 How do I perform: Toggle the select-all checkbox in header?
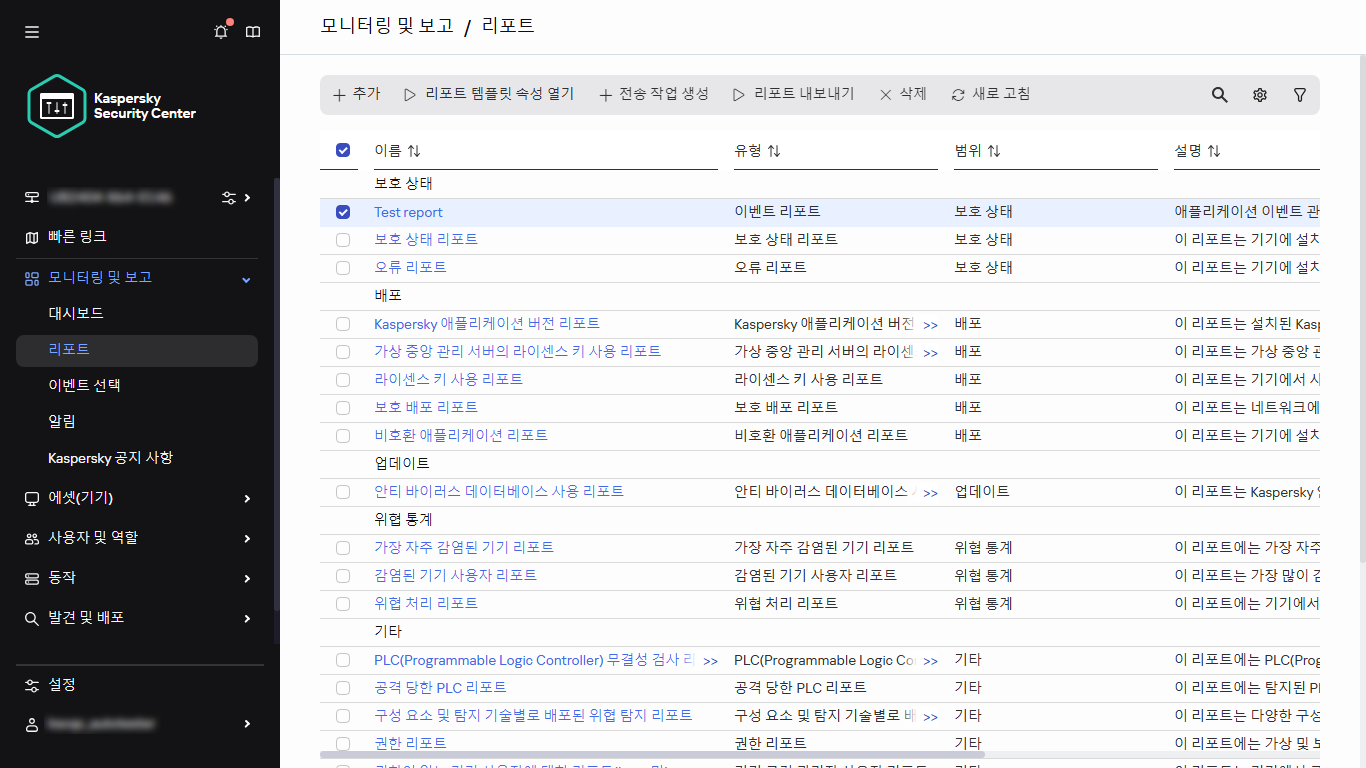[343, 149]
